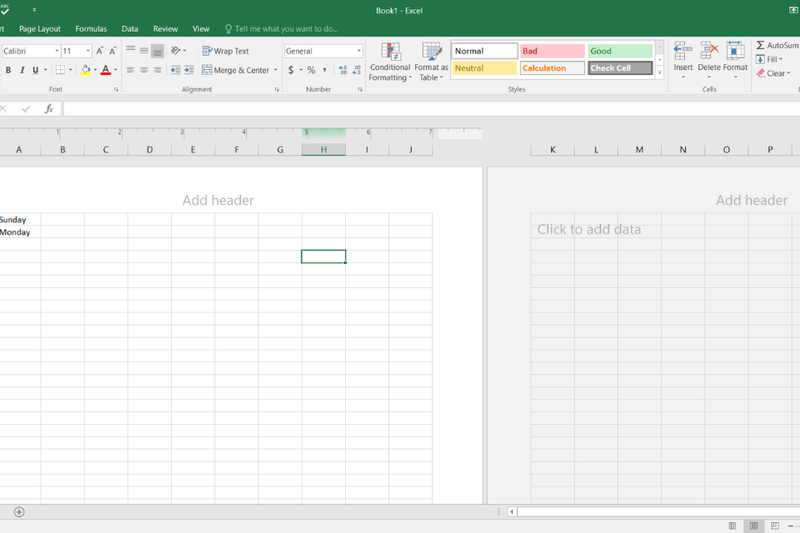Apply the Normal cell style

point(485,51)
